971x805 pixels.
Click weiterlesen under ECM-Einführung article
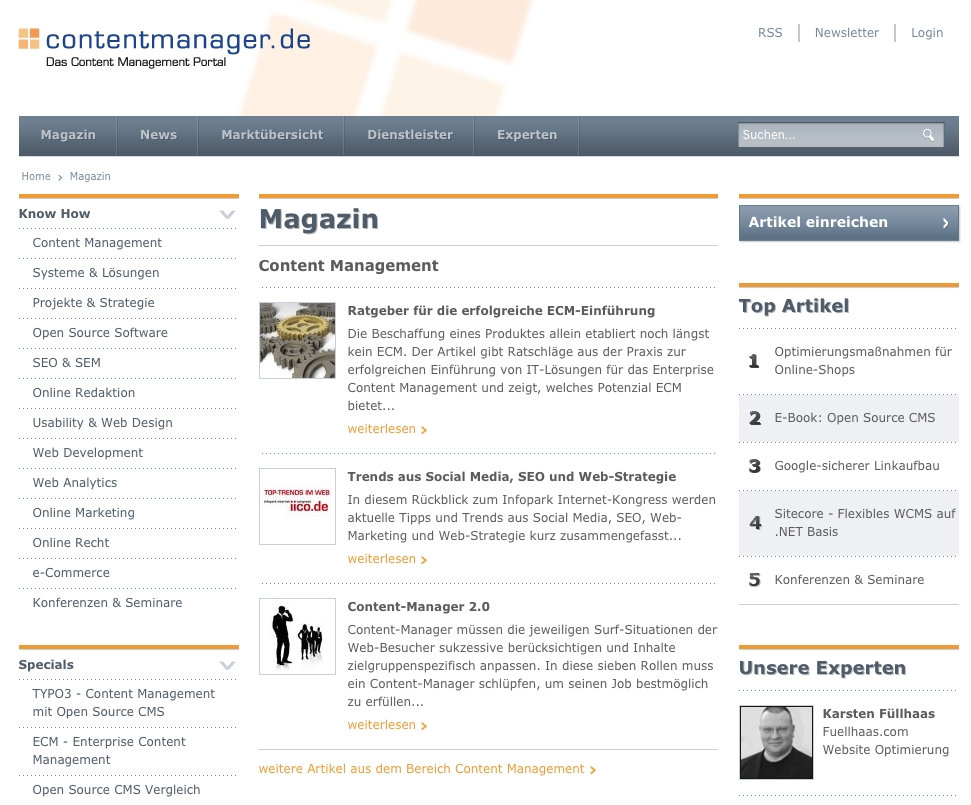click(x=387, y=429)
